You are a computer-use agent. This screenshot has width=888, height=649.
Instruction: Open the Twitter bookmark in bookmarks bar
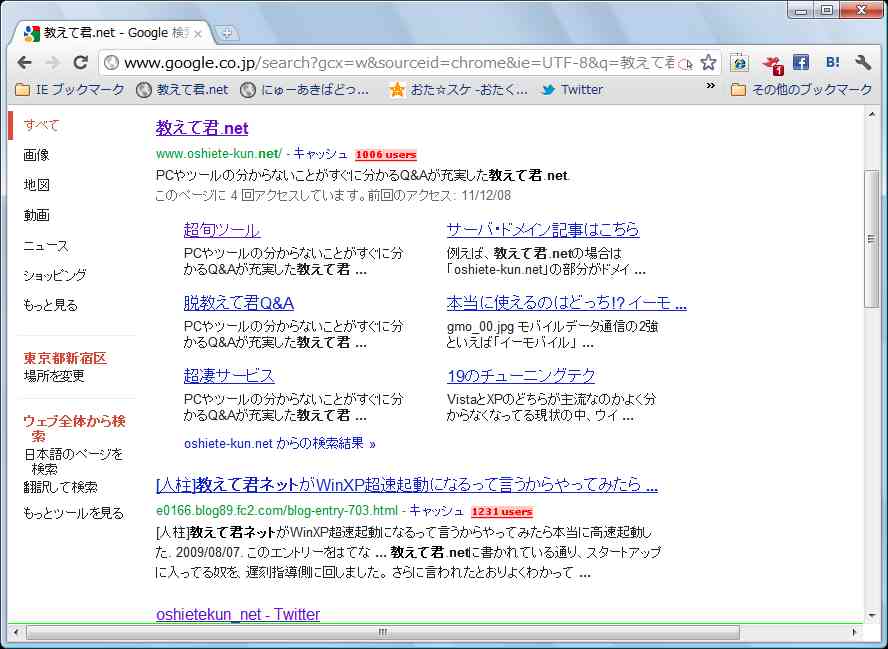pos(572,89)
